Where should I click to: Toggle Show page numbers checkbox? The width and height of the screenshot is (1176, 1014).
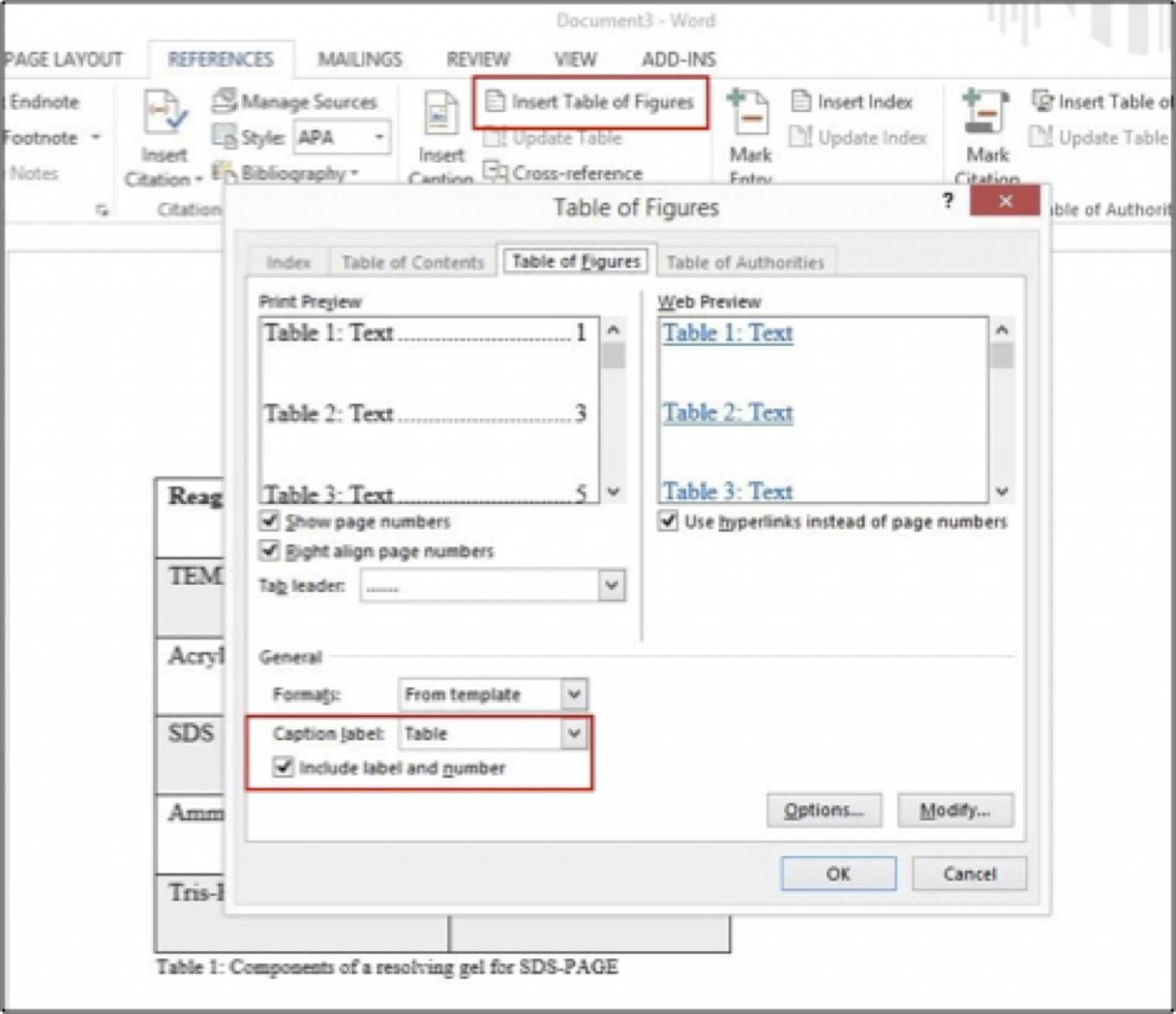point(269,521)
